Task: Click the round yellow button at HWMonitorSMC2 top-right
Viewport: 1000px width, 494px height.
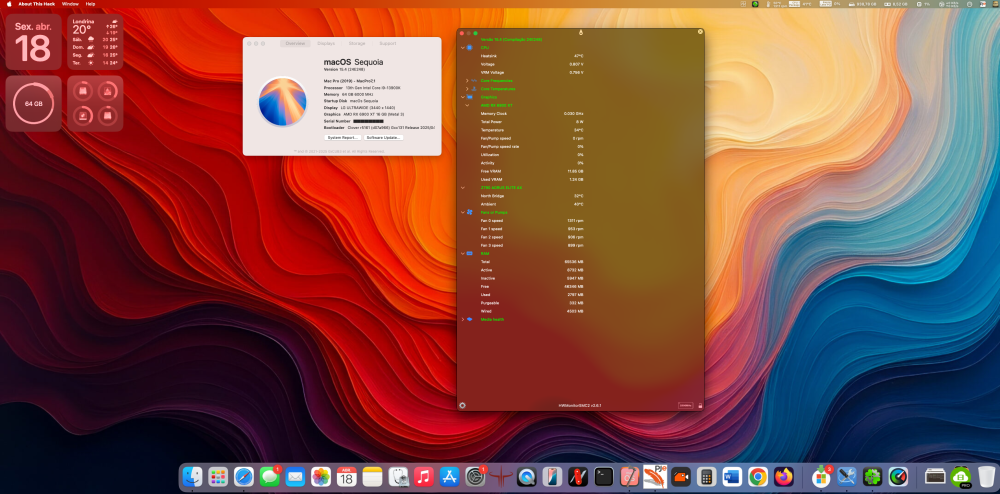Action: (700, 32)
